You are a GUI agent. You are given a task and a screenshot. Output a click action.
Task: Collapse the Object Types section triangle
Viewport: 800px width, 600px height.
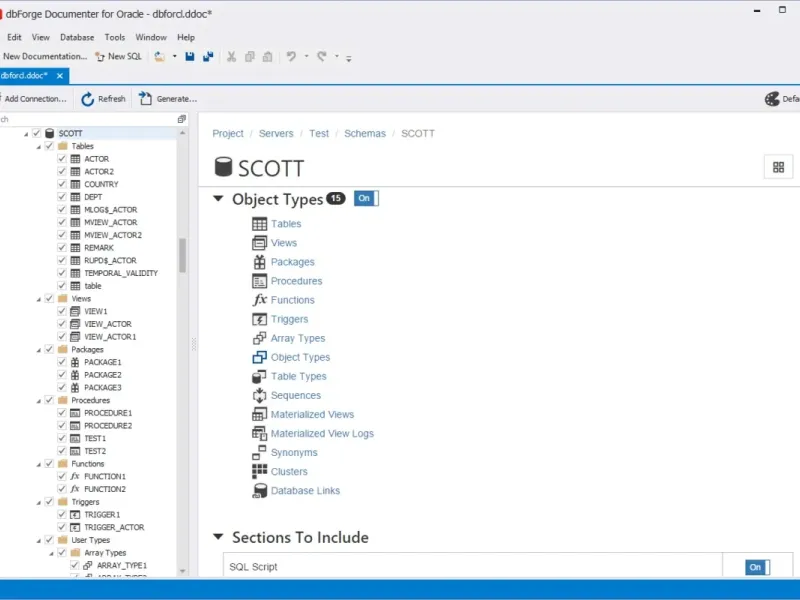(218, 198)
